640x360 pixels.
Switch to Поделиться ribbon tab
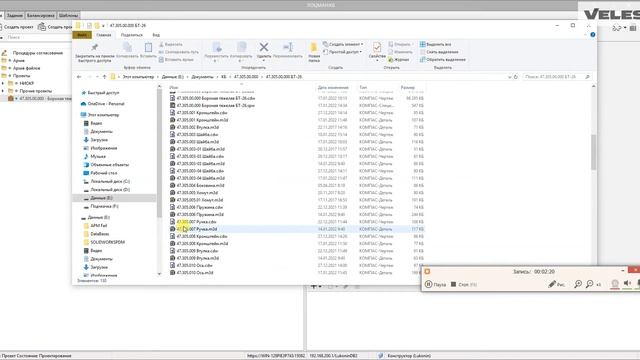131,35
